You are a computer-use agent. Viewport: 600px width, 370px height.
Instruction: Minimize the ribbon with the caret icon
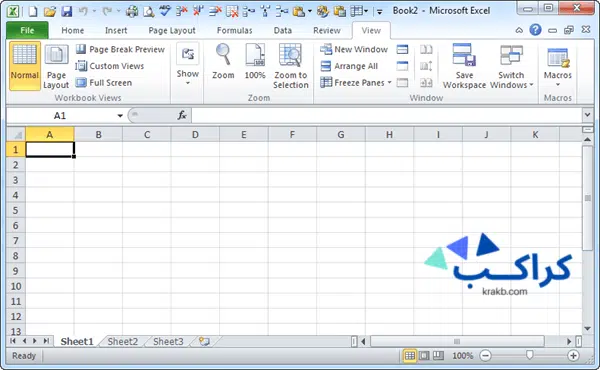[x=519, y=30]
